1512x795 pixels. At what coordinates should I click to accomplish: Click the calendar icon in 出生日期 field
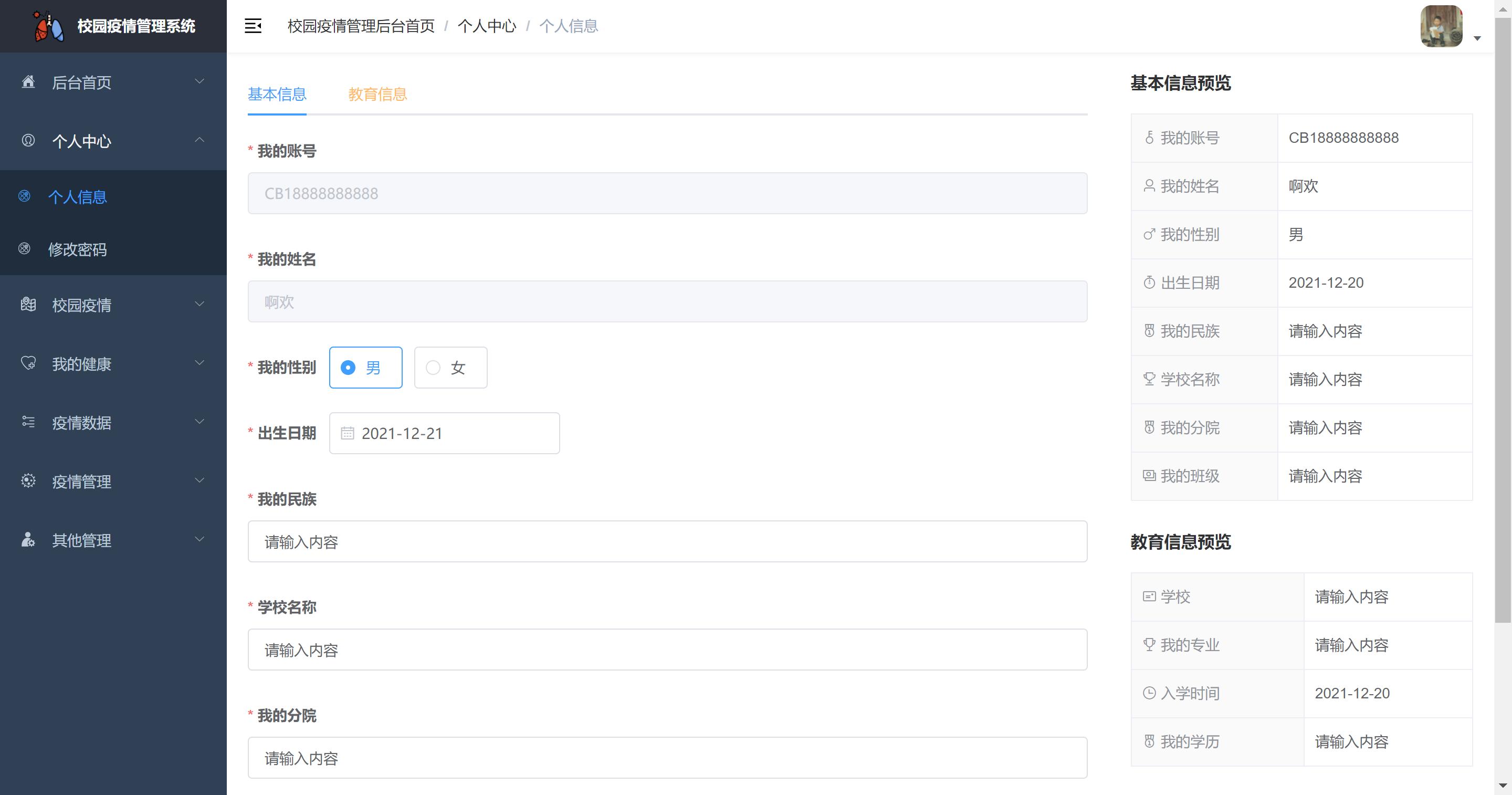pos(348,433)
